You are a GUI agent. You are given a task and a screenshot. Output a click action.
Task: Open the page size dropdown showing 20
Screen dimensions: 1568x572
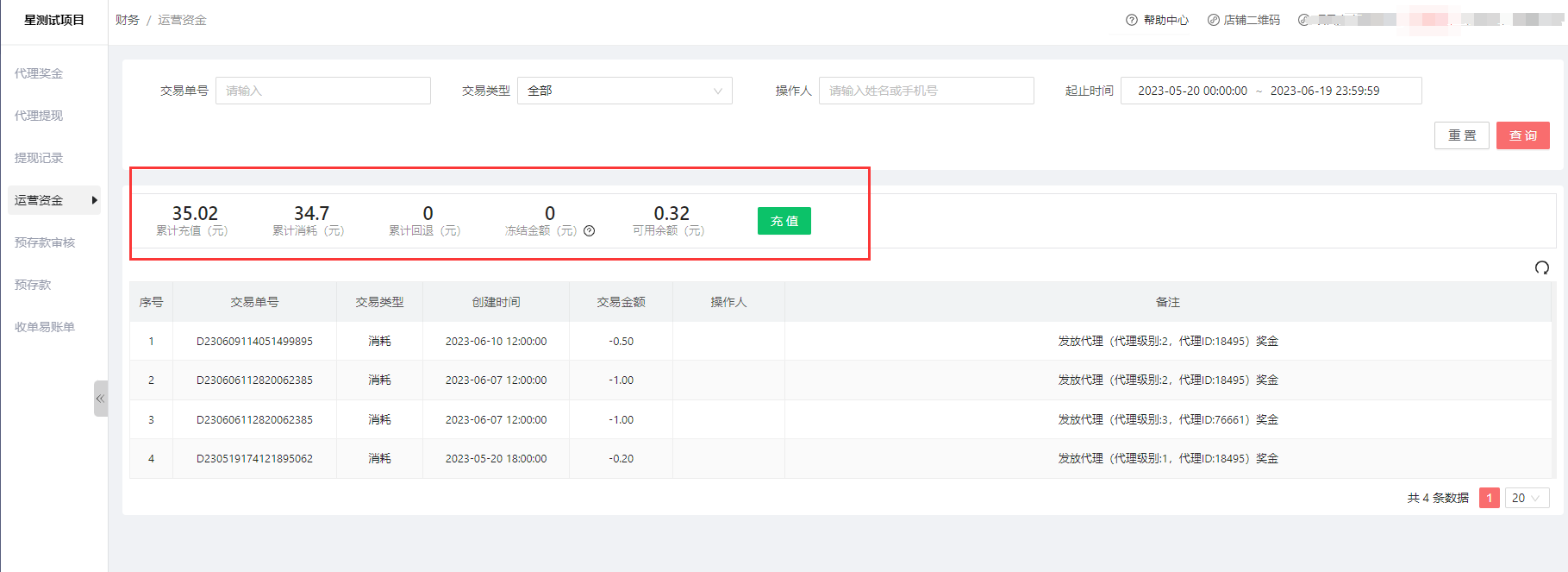pos(1527,498)
